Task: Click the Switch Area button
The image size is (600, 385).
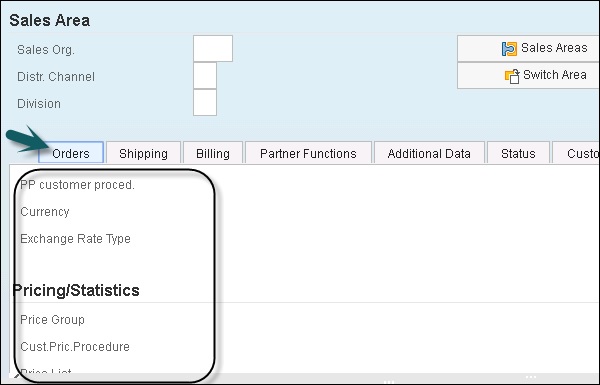Action: tap(528, 76)
